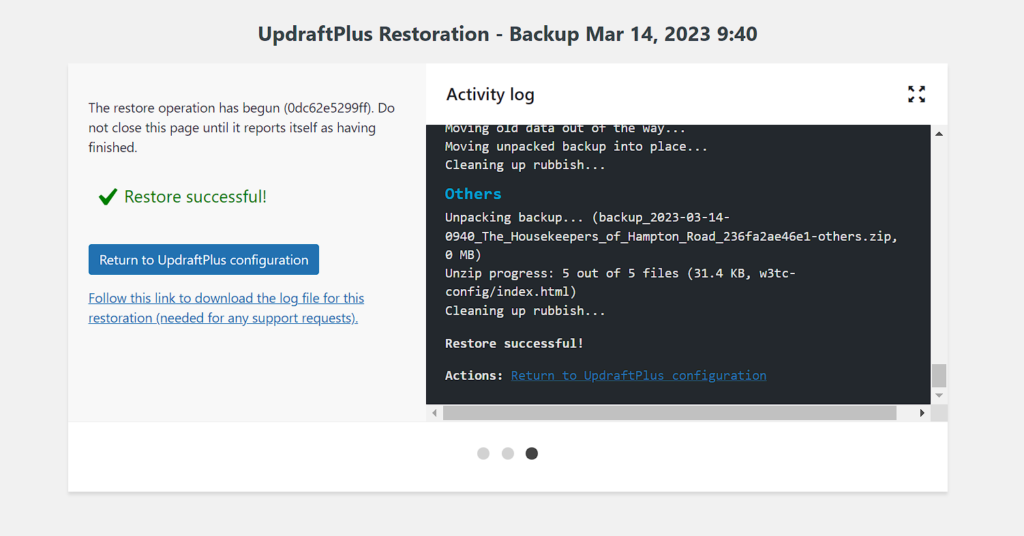
Task: Follow the link to download the log file
Action: (225, 308)
